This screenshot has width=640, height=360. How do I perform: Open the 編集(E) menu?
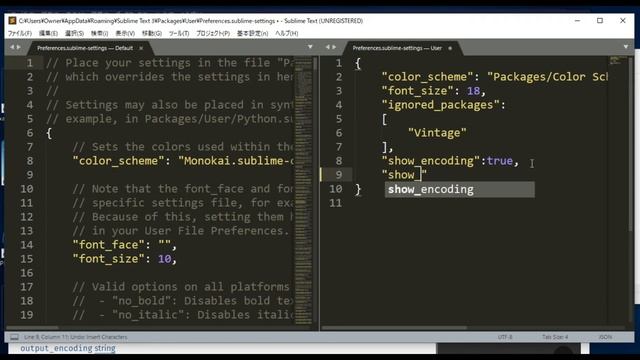pos(48,33)
